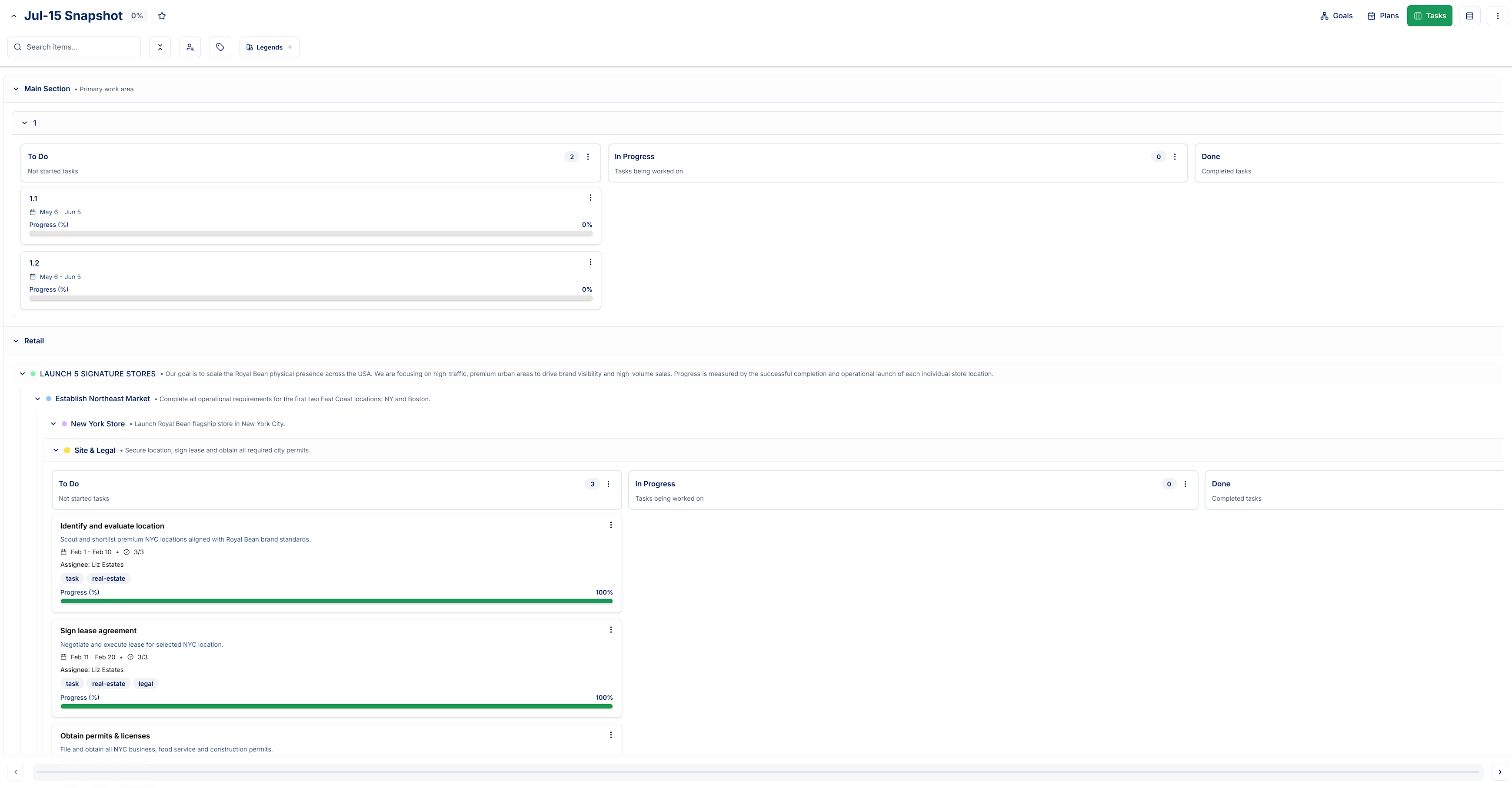Click the collapse-all items icon

tap(160, 47)
